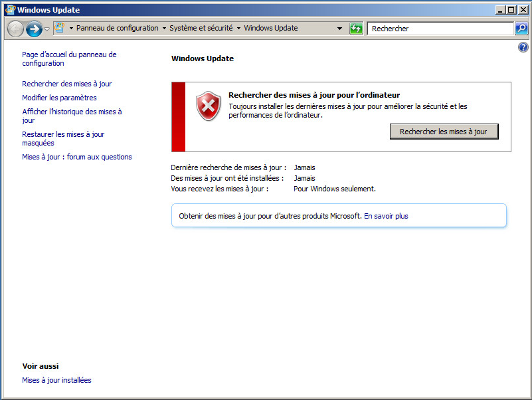Screen dimensions: 532x400
Task: Click the red shield error icon
Action: pyautogui.click(x=208, y=106)
